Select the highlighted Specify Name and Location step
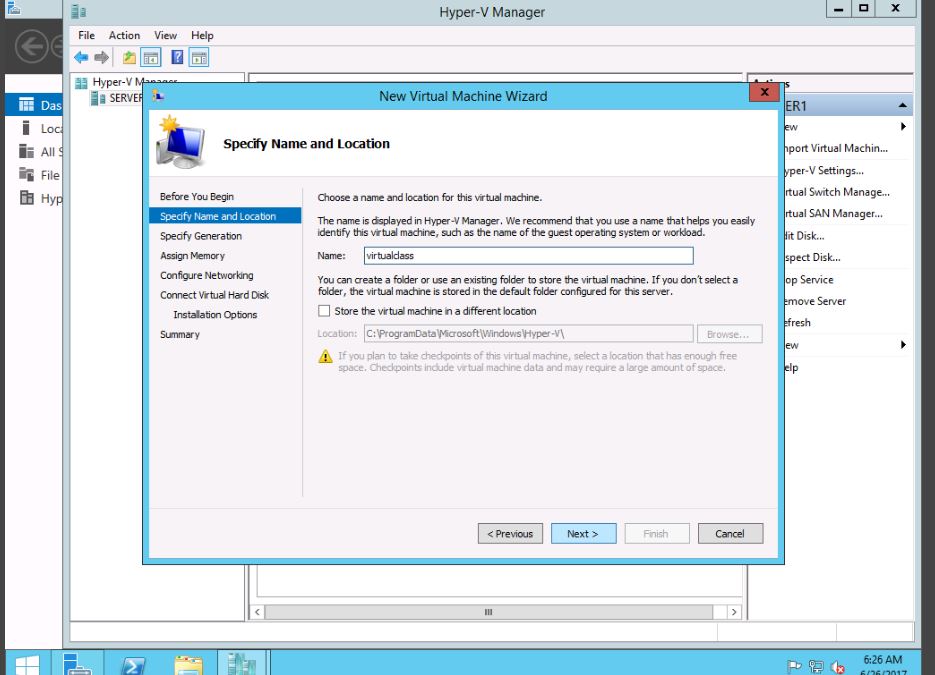935x675 pixels. coord(225,216)
